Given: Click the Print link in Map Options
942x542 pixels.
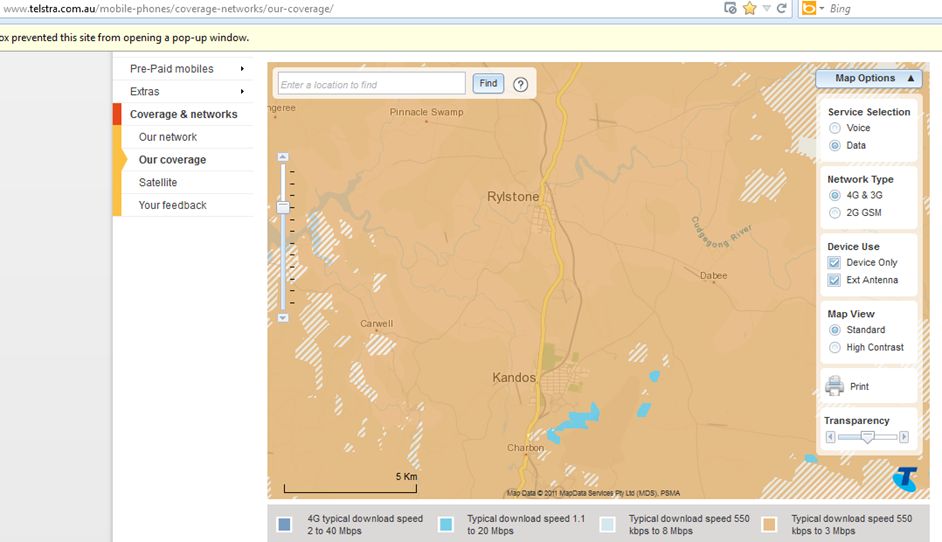Looking at the screenshot, I should coord(859,386).
